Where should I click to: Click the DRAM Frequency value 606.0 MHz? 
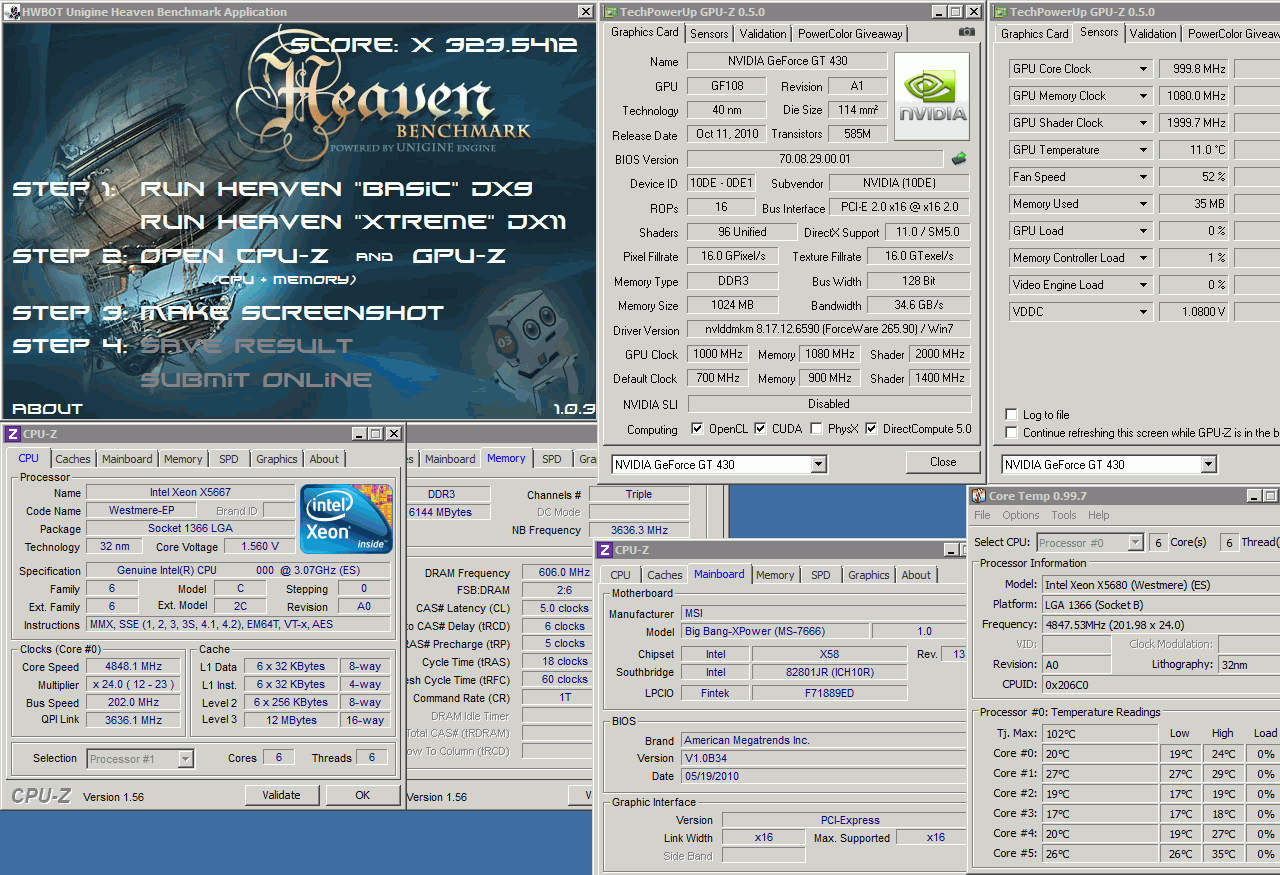[557, 573]
